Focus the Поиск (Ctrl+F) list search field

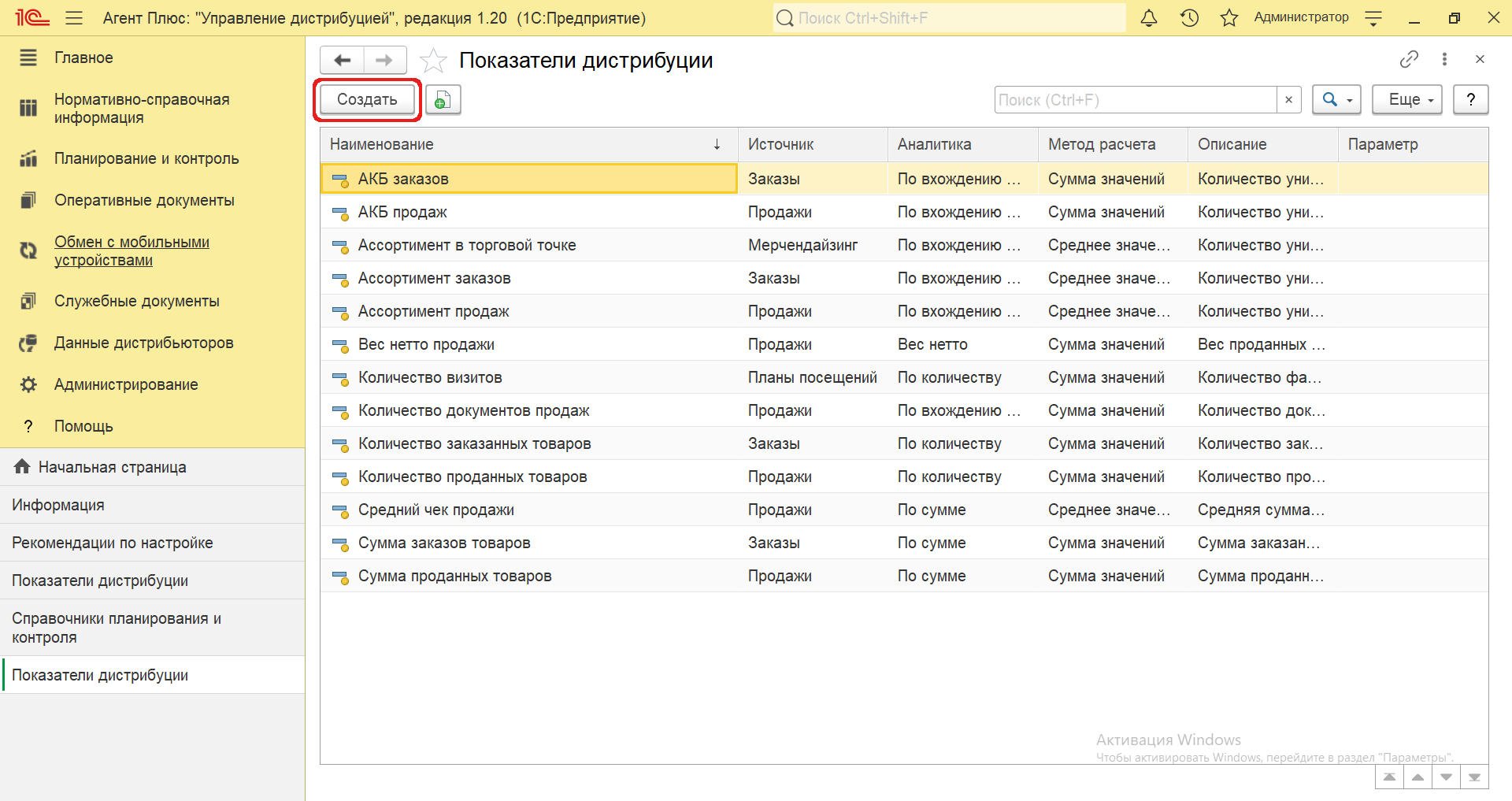coord(1135,100)
